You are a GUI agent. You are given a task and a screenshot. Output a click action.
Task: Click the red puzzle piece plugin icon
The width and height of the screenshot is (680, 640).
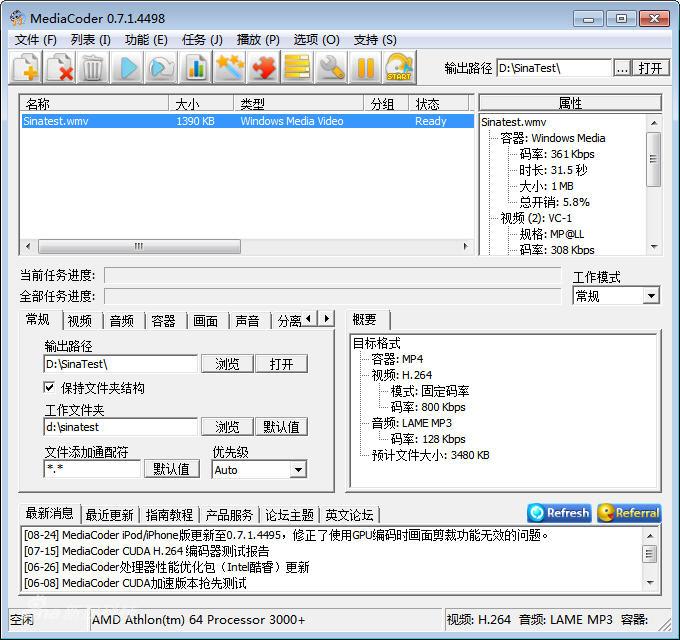[x=263, y=67]
